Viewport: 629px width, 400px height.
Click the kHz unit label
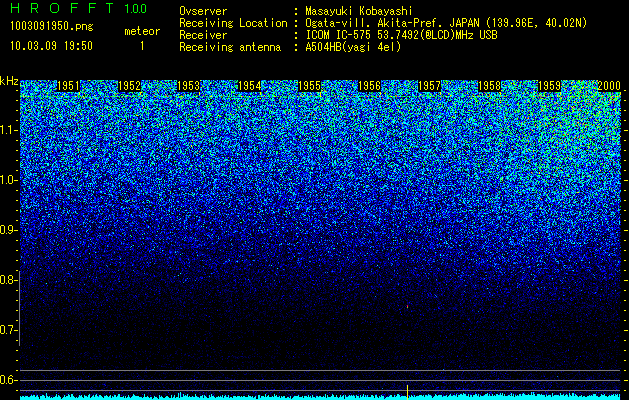tap(9, 81)
